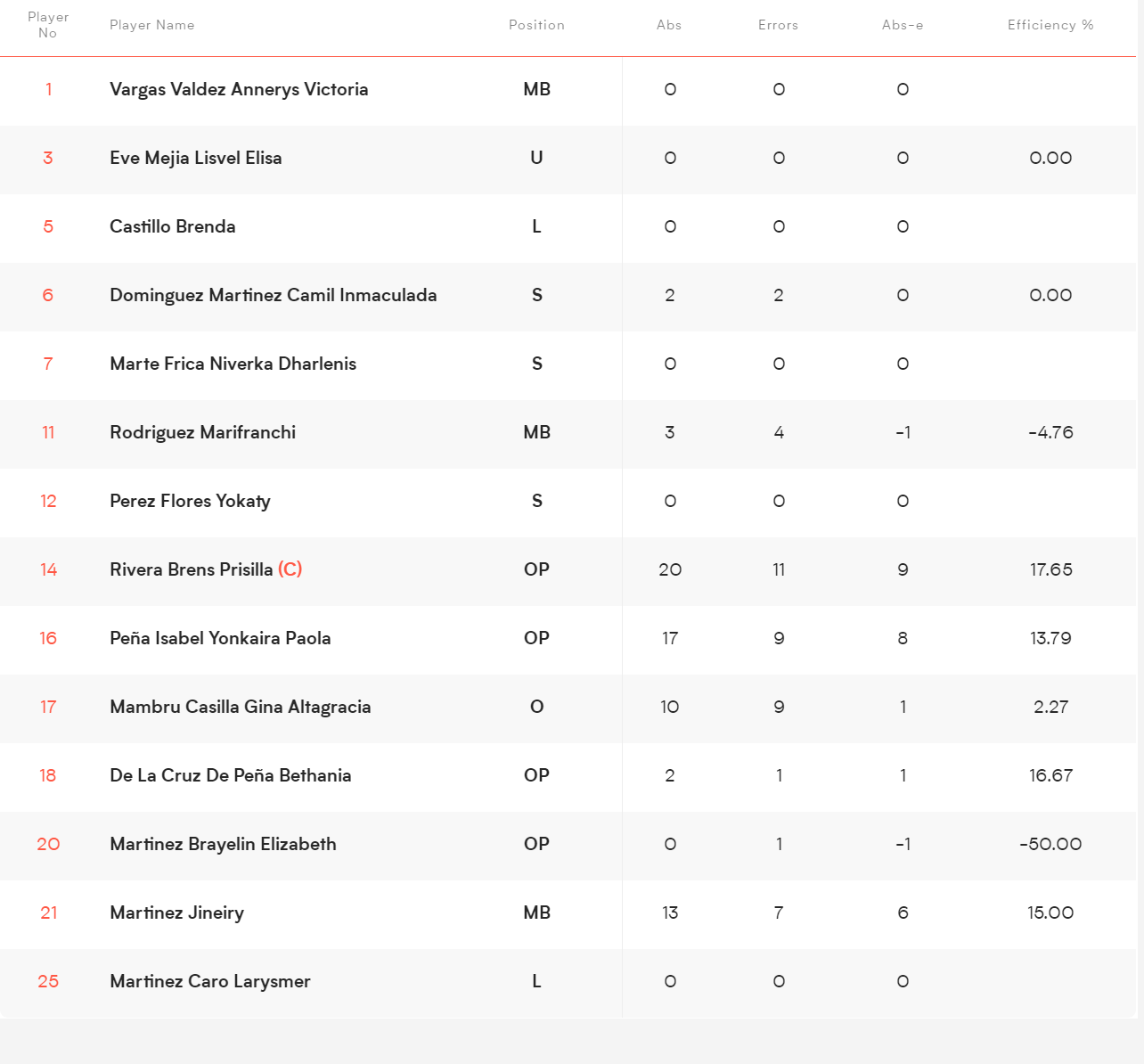Viewport: 1144px width, 1064px height.
Task: Click Abs-e value 8 for Peña Isabel
Action: click(x=903, y=638)
